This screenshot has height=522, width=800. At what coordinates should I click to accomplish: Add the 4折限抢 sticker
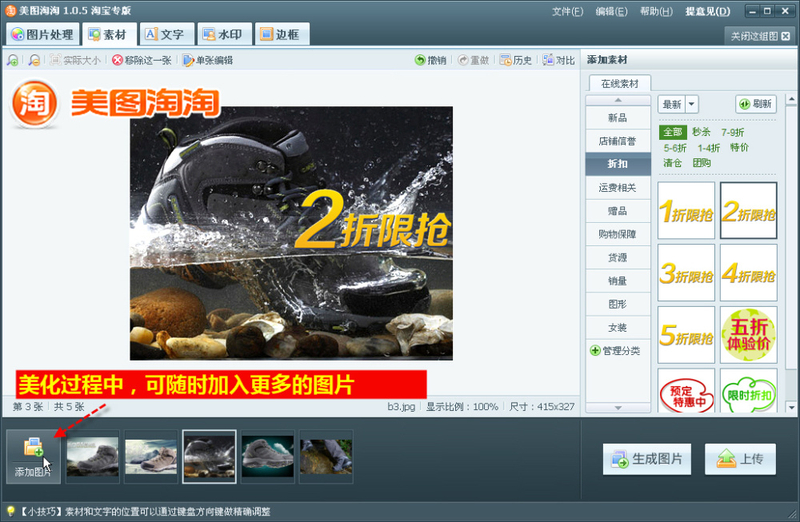(748, 272)
